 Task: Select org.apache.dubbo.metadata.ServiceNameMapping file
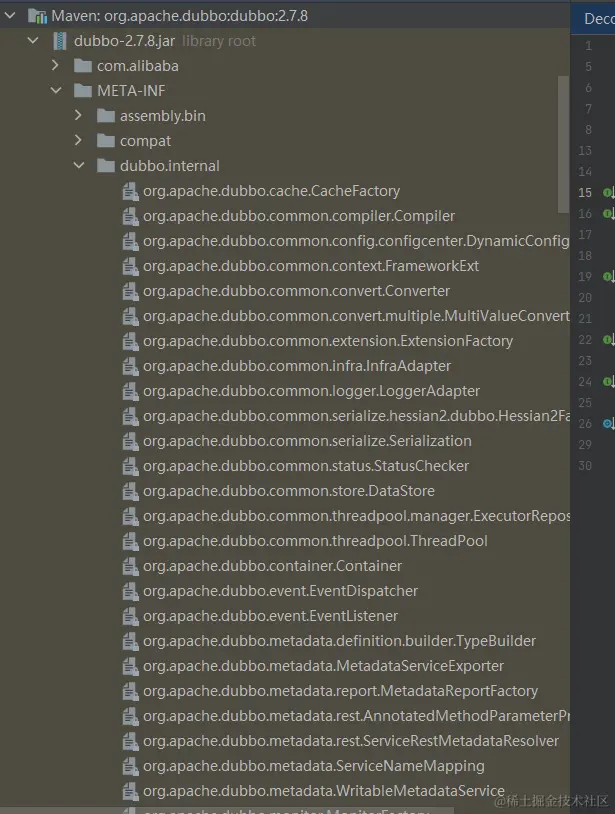pos(314,766)
